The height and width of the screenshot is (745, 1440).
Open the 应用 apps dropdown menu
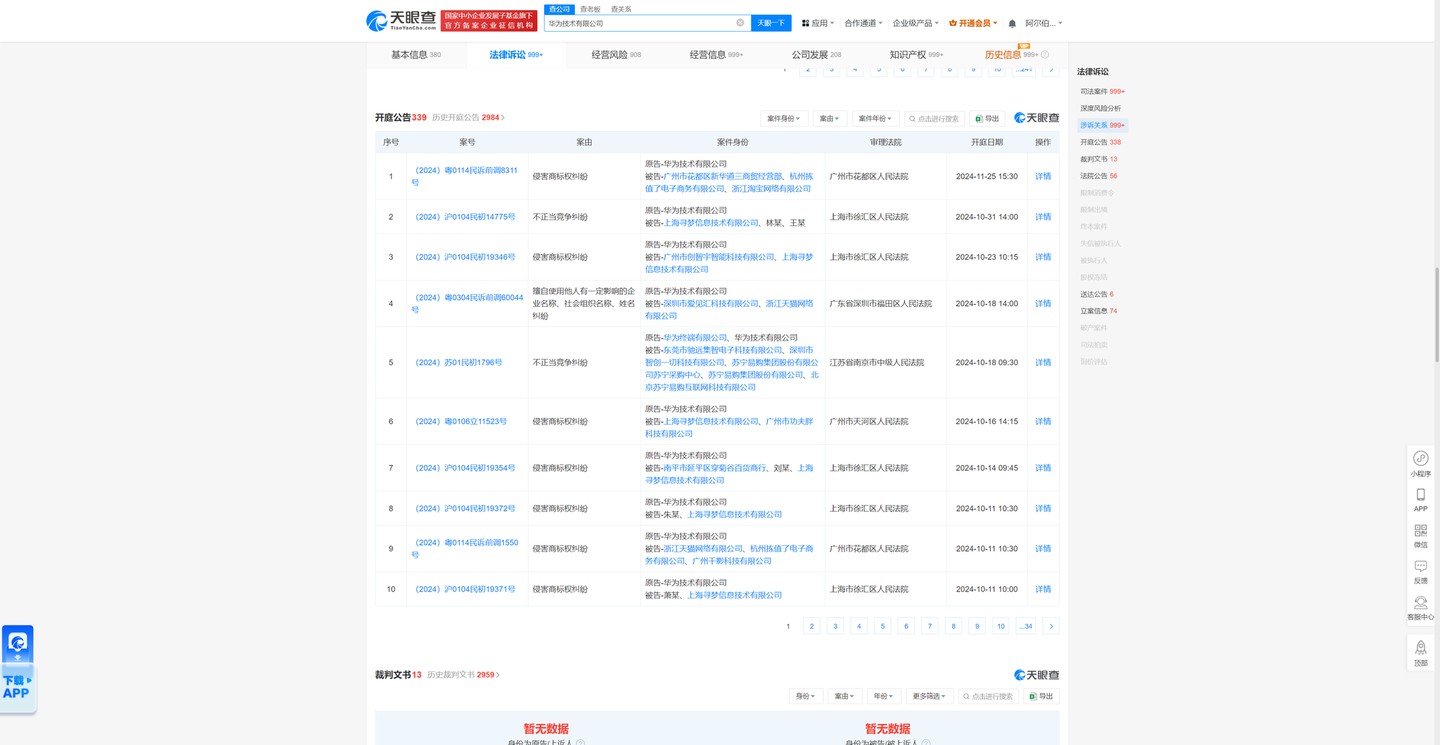(x=818, y=23)
